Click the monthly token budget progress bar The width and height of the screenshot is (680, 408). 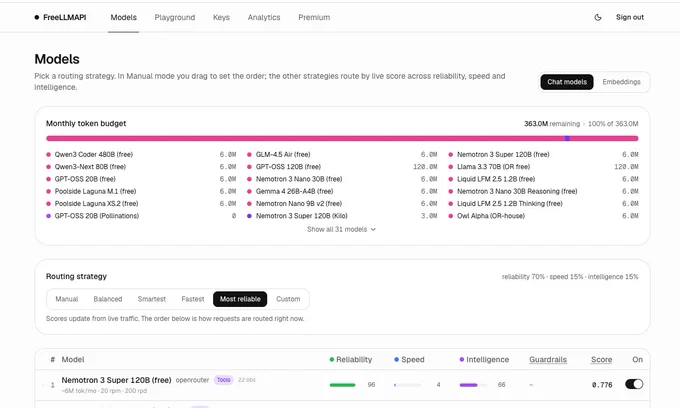pos(342,138)
